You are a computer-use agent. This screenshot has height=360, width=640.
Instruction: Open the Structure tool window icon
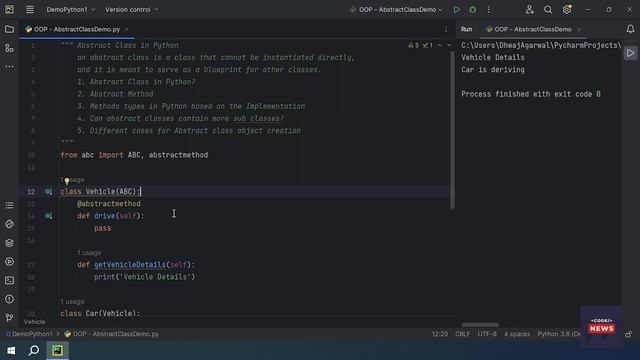[x=9, y=48]
